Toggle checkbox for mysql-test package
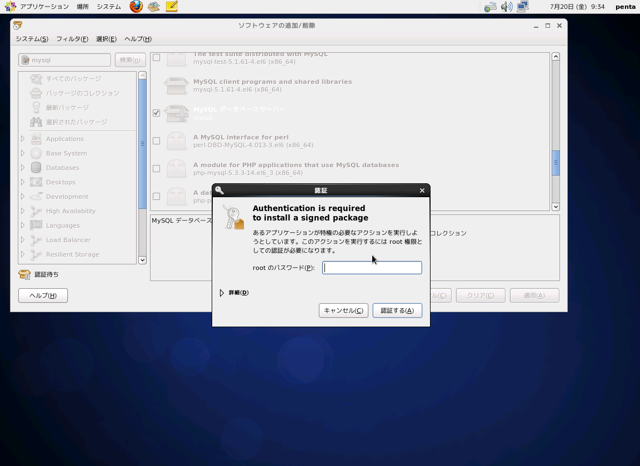Screen dimensions: 640x466 point(156,58)
